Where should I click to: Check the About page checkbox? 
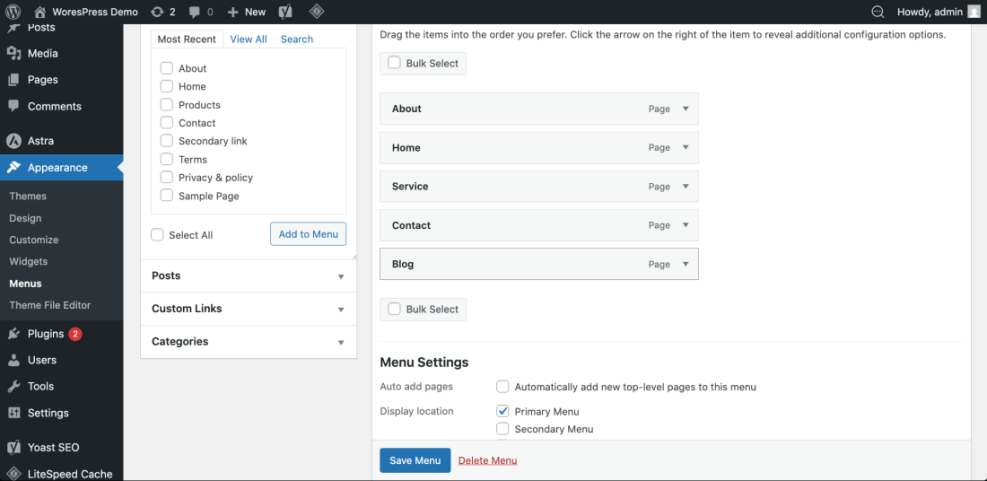pos(166,68)
